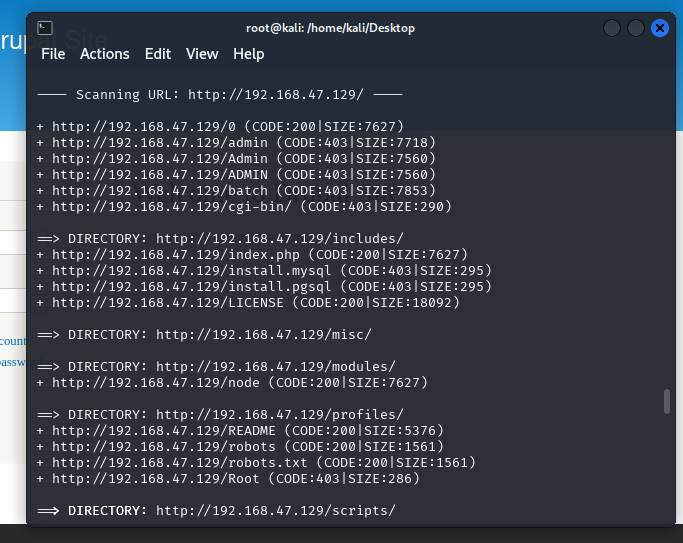Minimize the terminal window
The image size is (683, 543).
point(612,28)
